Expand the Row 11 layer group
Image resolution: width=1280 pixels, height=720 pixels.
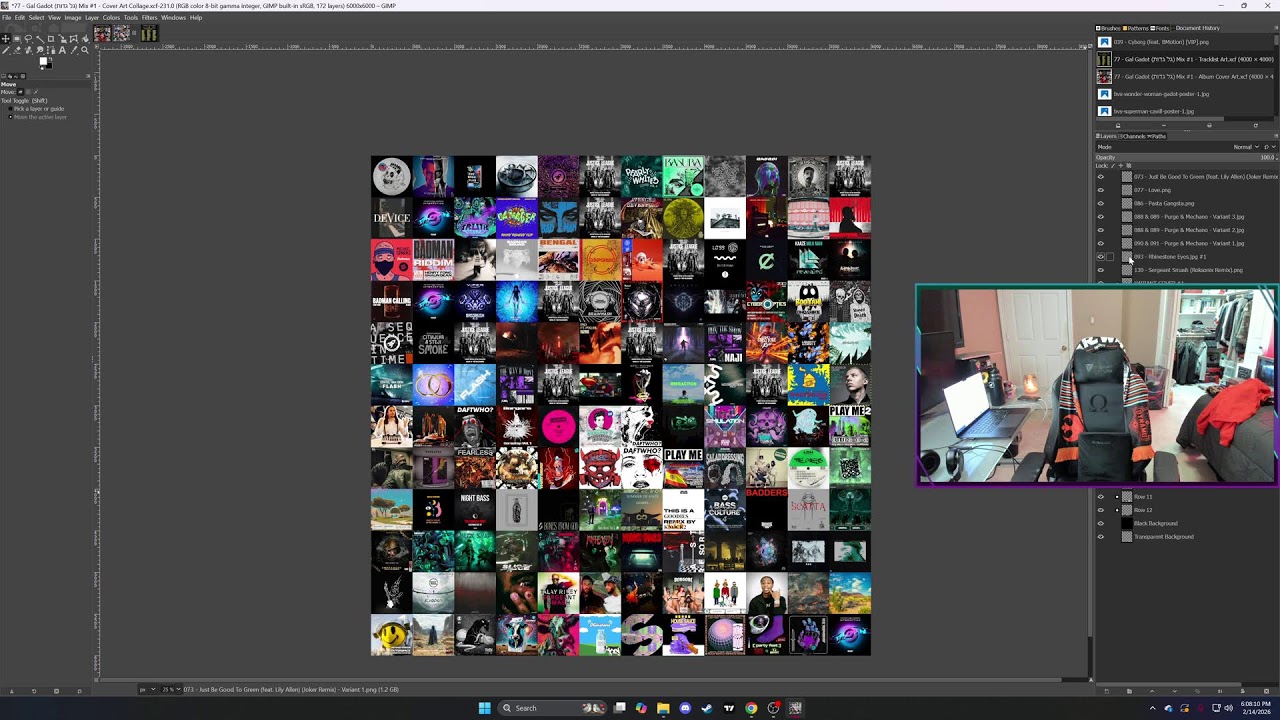(1117, 497)
